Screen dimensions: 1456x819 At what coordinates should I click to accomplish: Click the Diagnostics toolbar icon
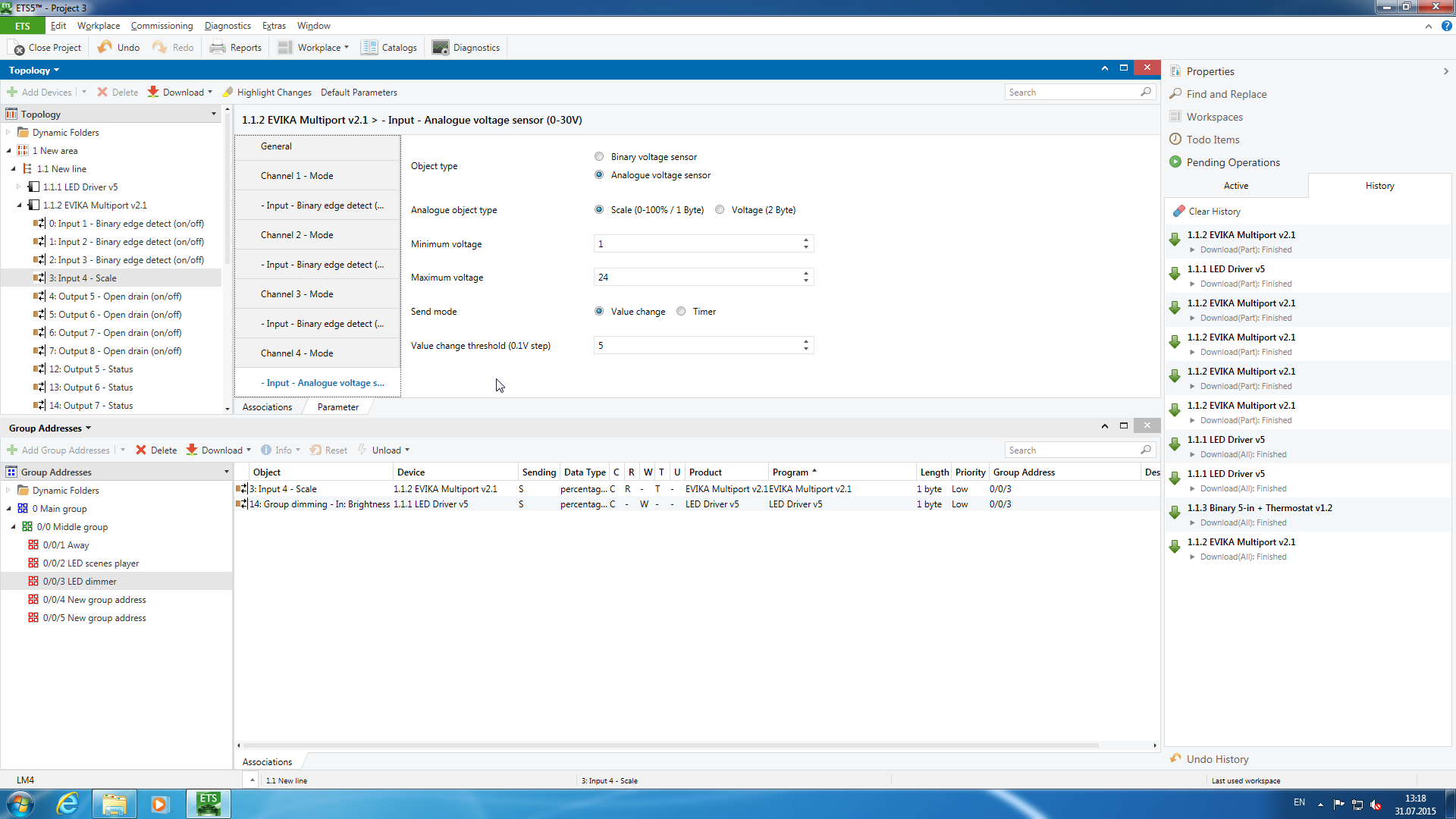441,47
